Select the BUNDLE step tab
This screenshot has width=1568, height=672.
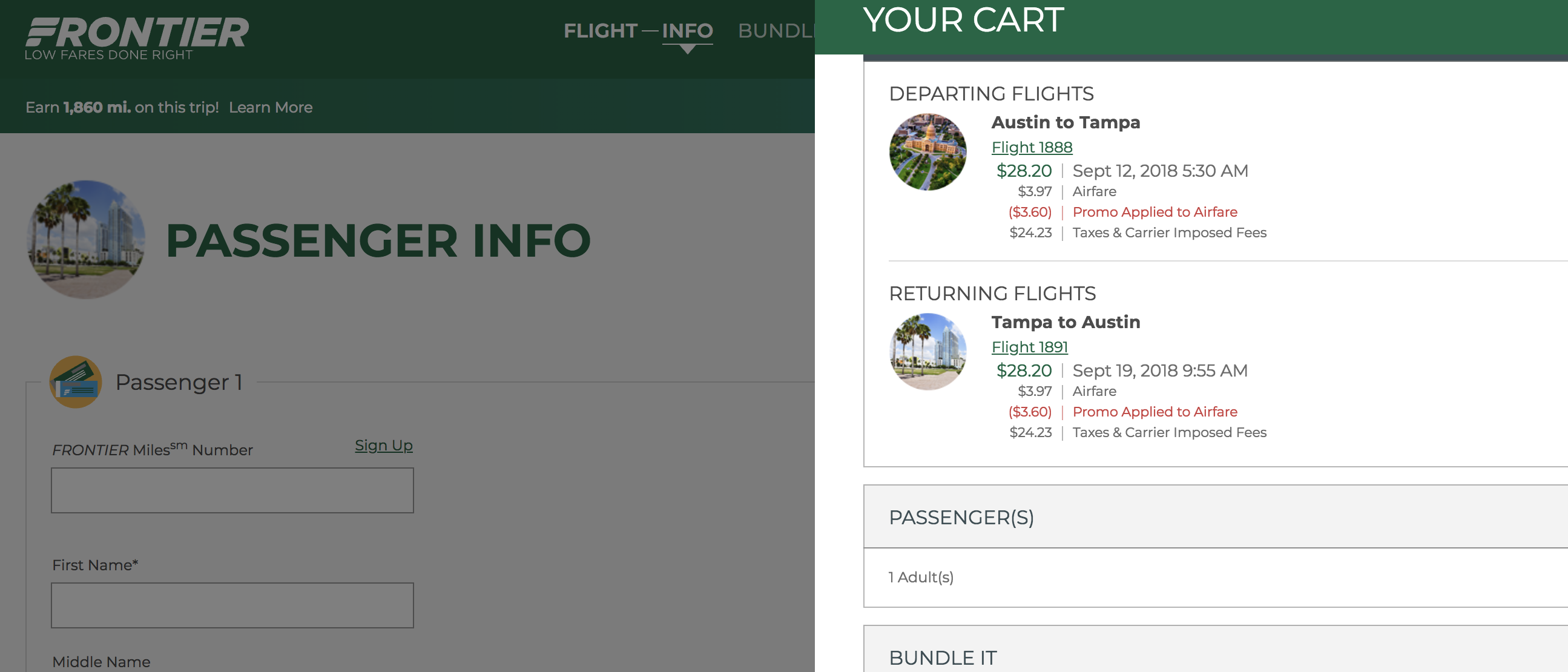[776, 30]
